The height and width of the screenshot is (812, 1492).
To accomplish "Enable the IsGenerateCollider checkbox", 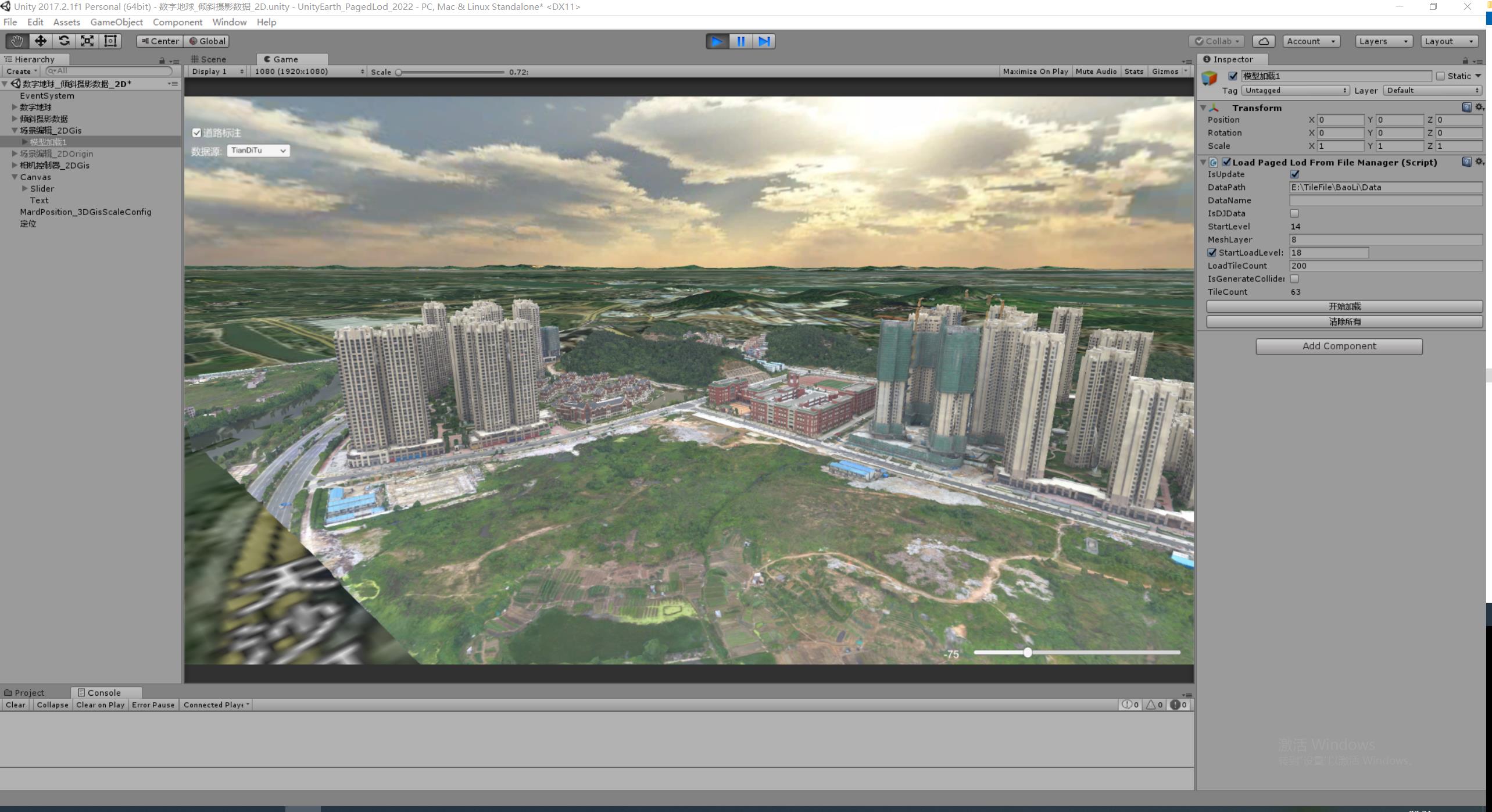I will click(x=1294, y=279).
